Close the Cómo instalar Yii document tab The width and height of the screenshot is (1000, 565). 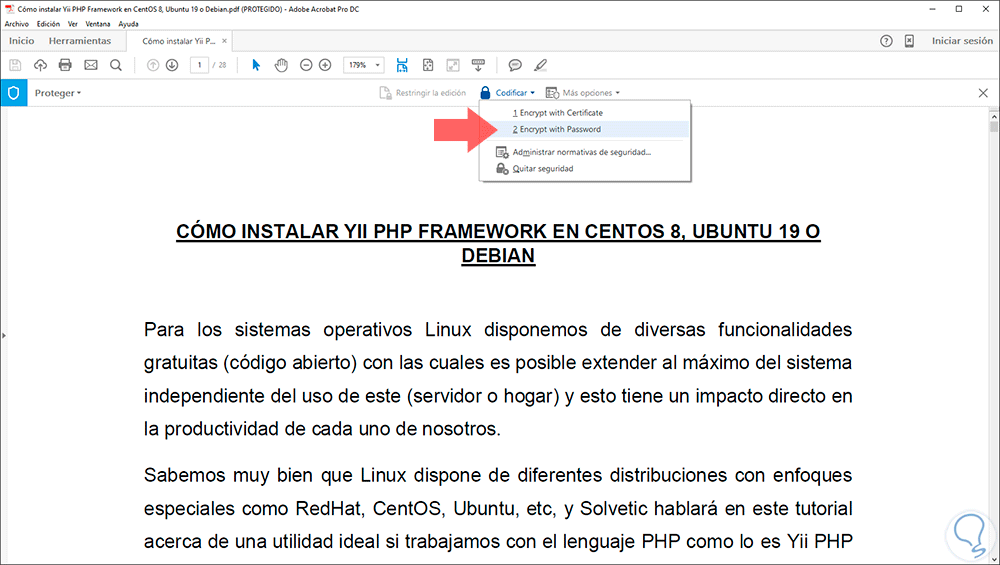224,41
